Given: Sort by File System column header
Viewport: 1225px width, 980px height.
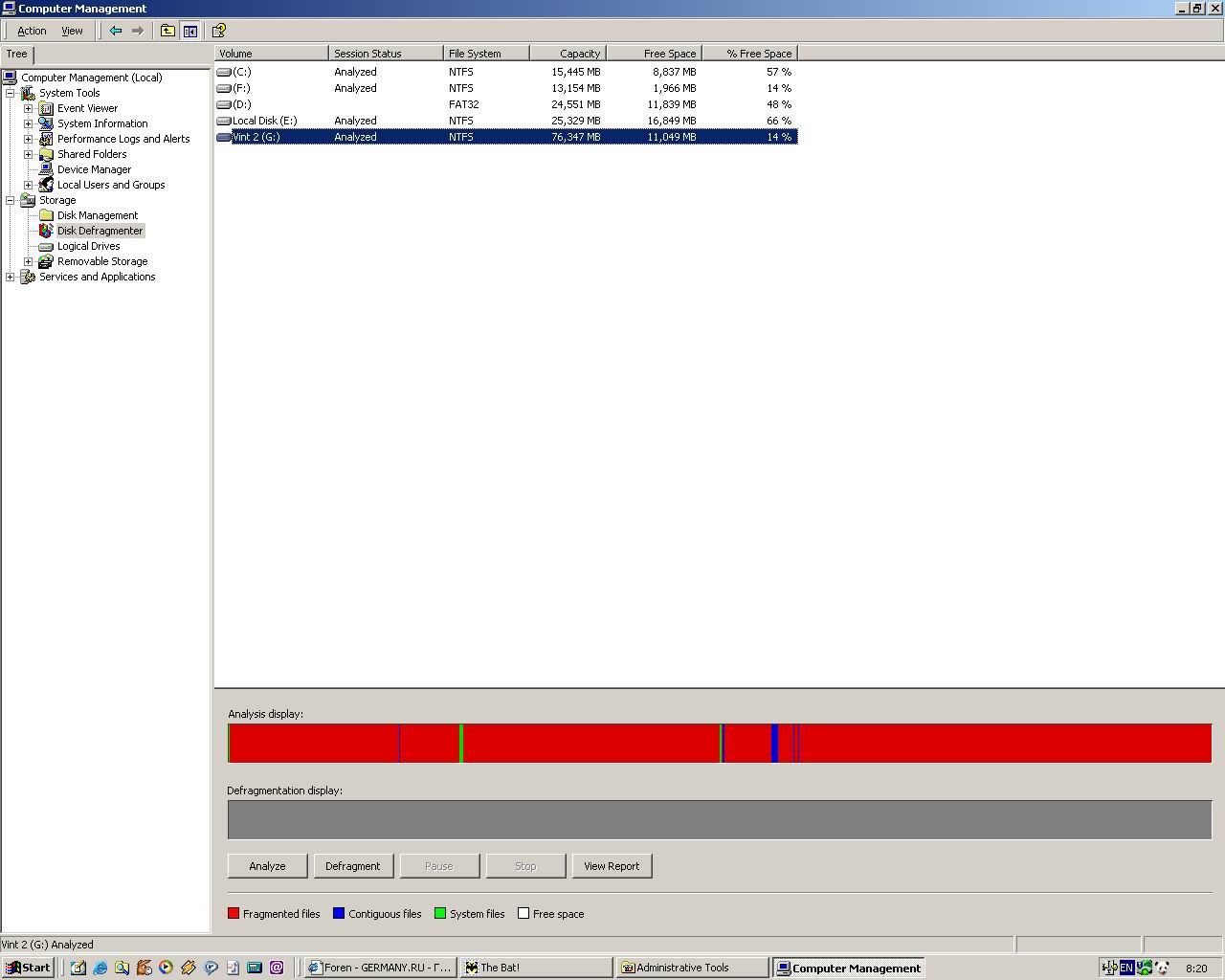Looking at the screenshot, I should pyautogui.click(x=487, y=54).
